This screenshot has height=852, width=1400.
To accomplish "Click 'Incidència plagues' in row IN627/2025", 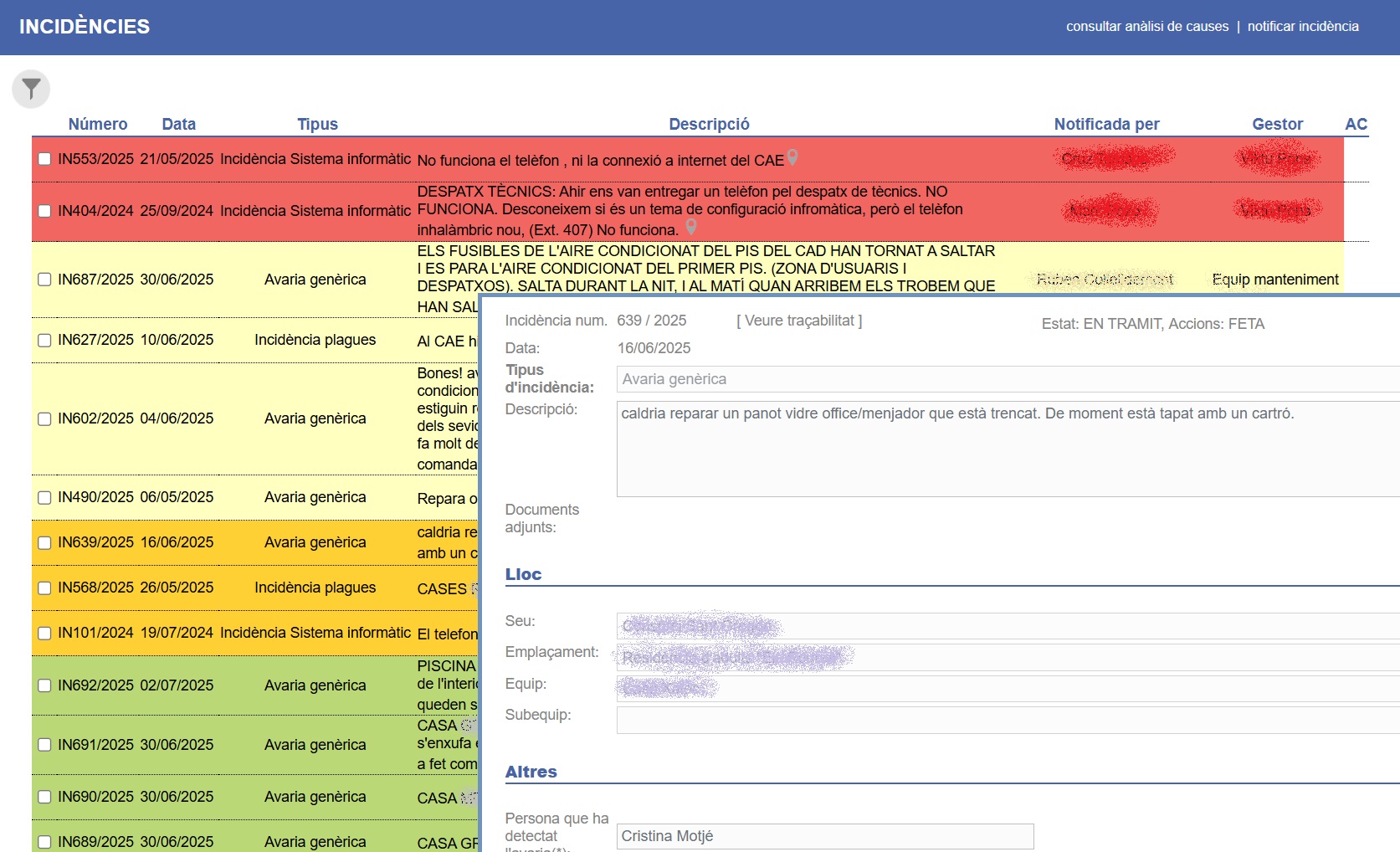I will [x=315, y=340].
